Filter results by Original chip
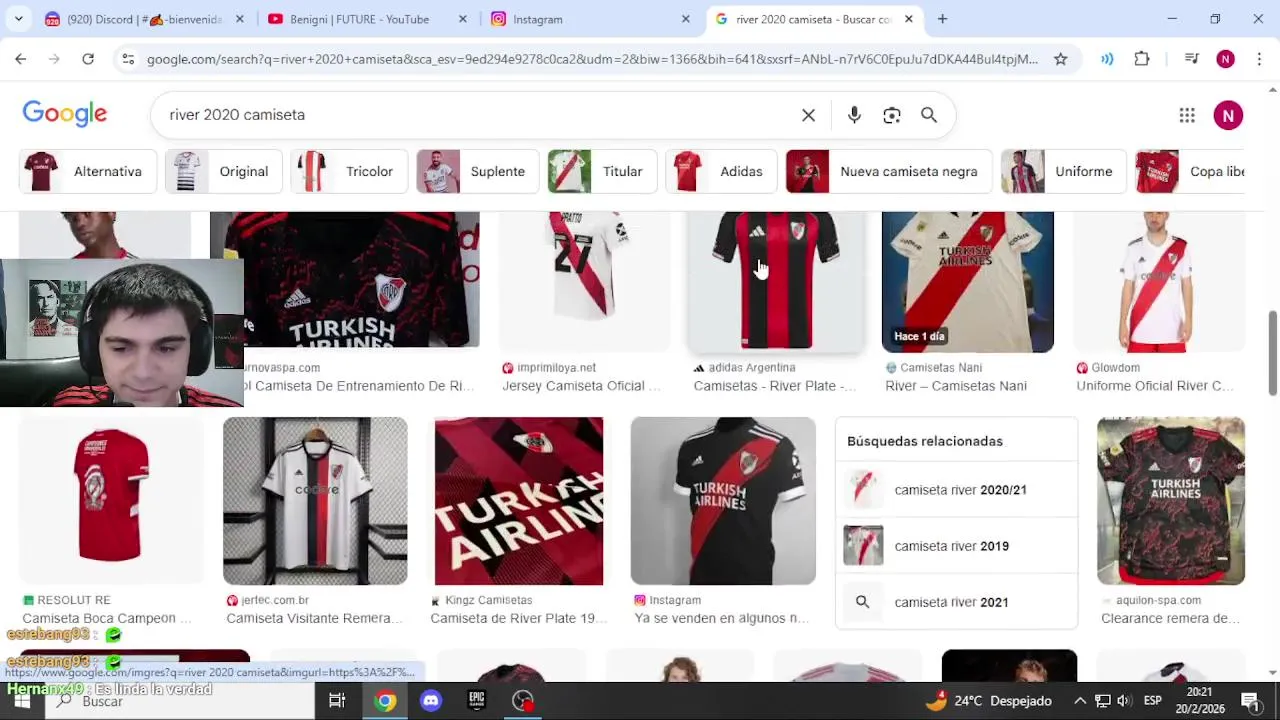The image size is (1280, 720). tap(223, 171)
